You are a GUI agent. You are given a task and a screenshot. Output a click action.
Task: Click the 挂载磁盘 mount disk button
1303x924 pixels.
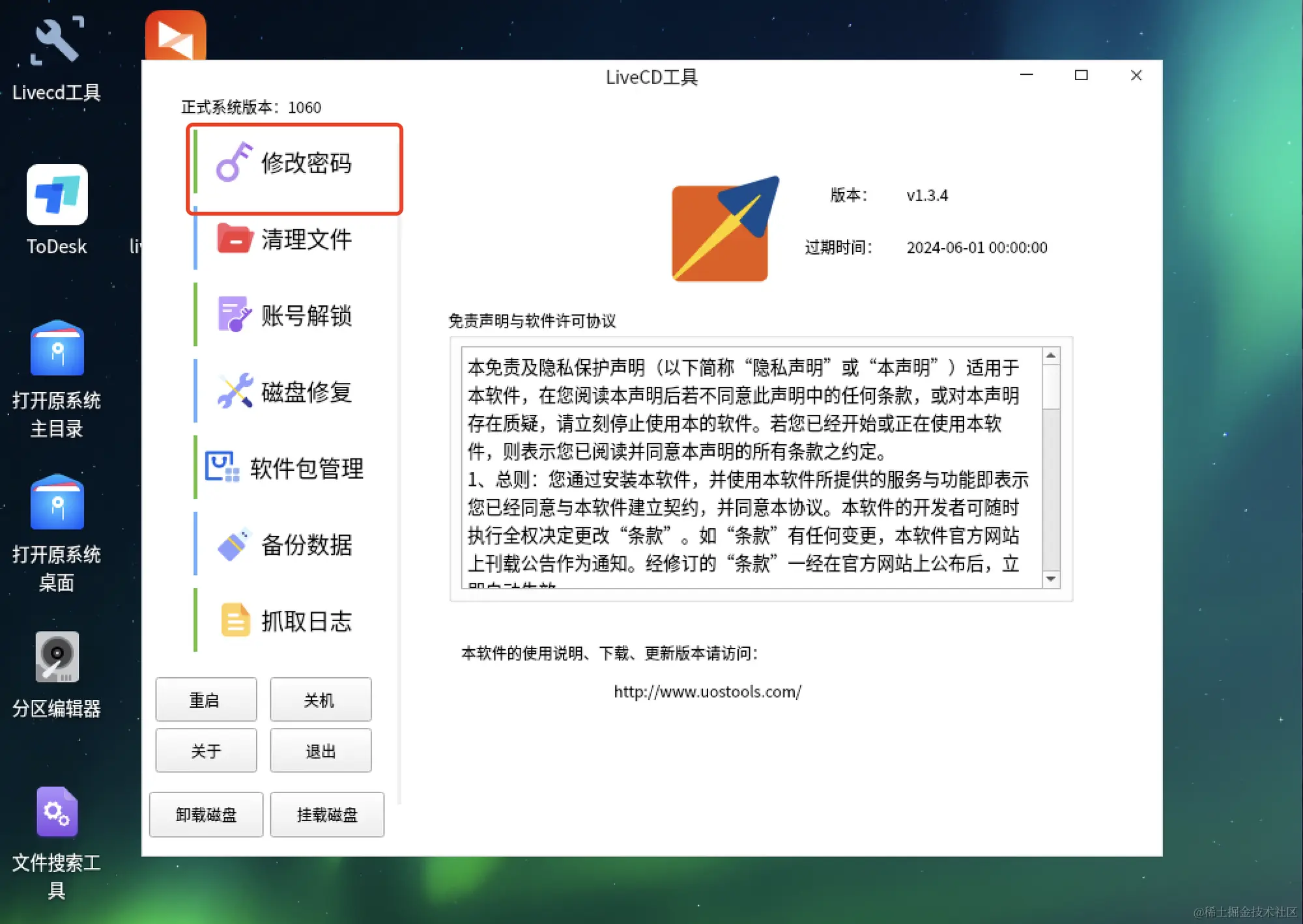[327, 815]
